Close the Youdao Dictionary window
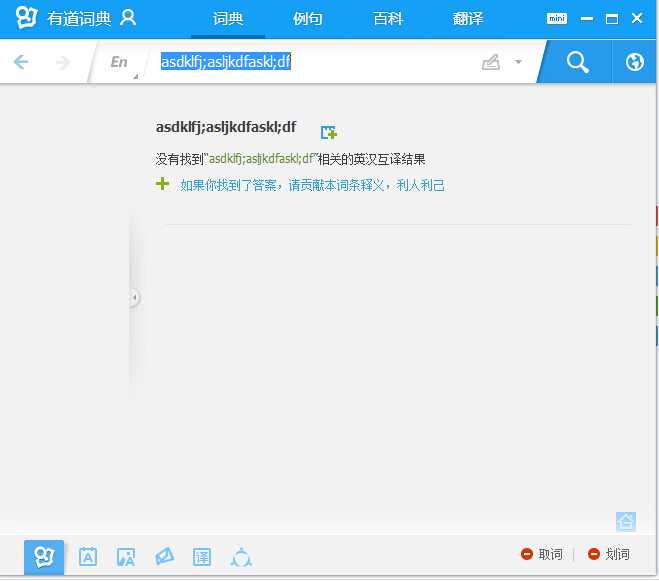 [637, 18]
